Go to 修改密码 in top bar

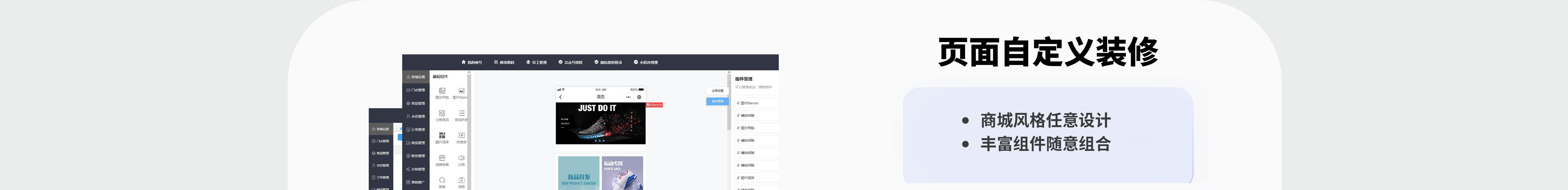point(504,63)
